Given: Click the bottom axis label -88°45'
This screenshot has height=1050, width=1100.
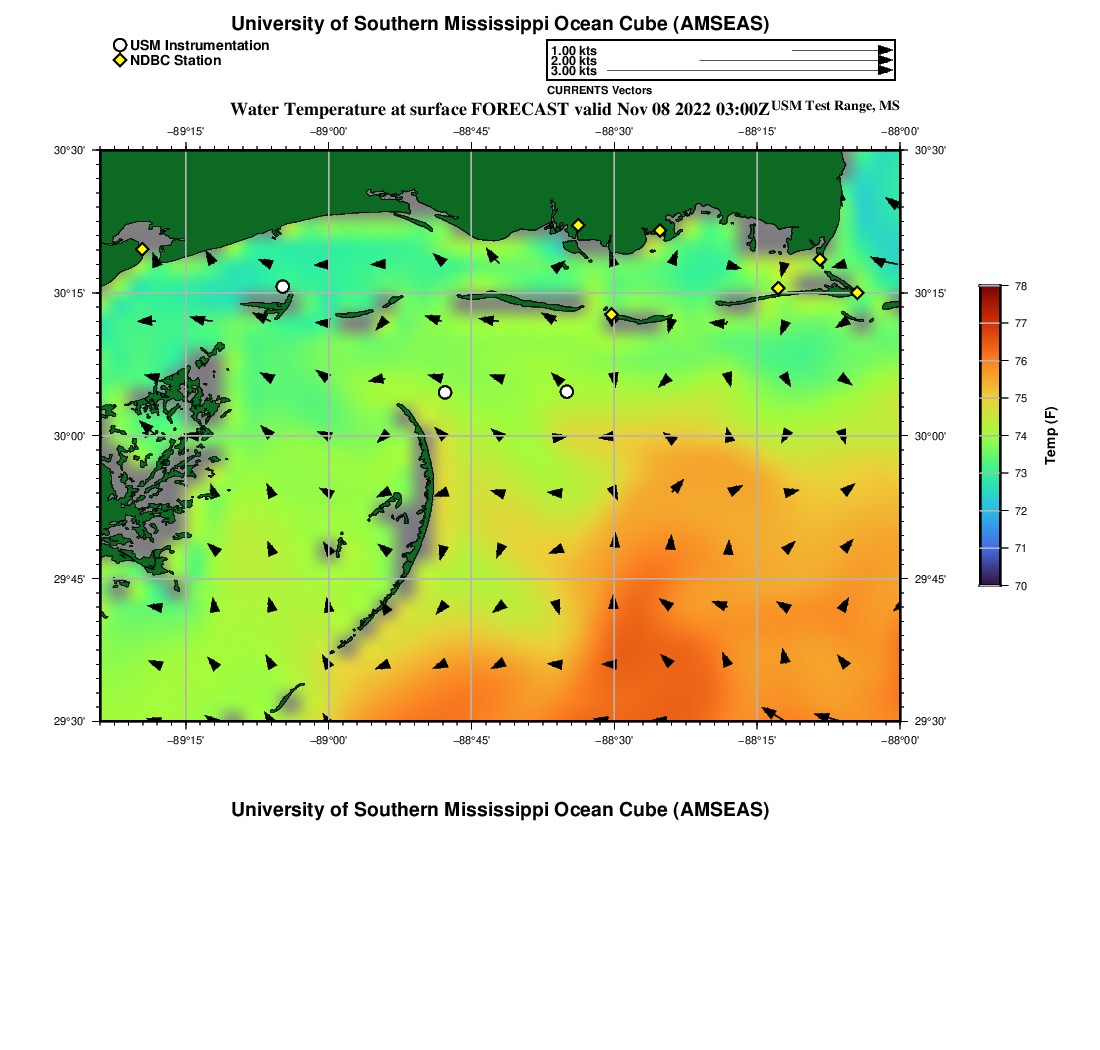Looking at the screenshot, I should 471,741.
